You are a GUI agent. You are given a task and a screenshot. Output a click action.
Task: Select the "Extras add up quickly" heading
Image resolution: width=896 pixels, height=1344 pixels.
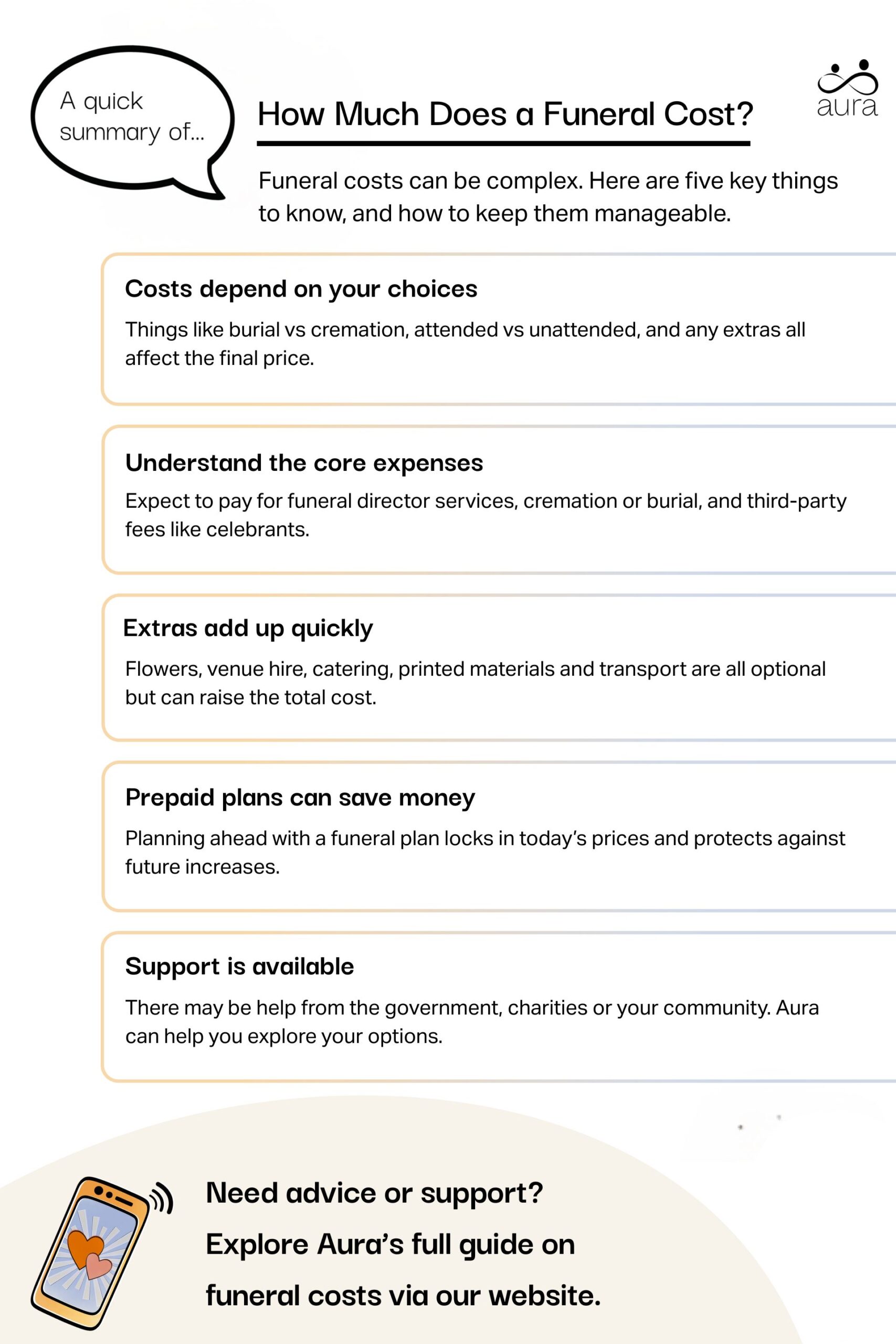pyautogui.click(x=248, y=628)
